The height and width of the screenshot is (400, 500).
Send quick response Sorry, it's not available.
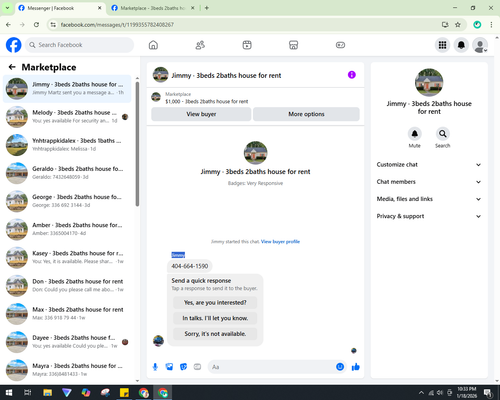pyautogui.click(x=215, y=334)
